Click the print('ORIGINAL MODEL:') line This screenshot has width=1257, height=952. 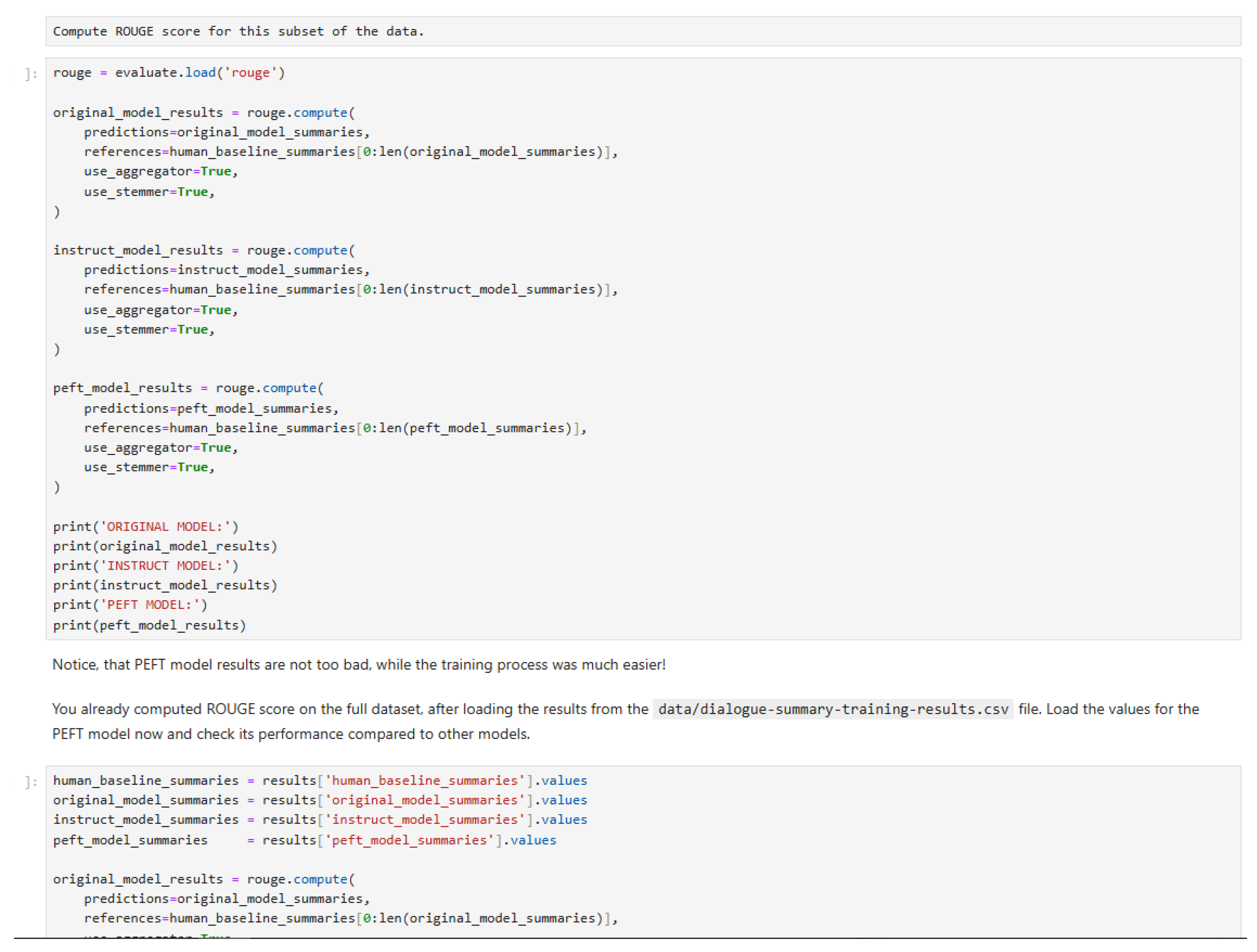[x=146, y=527]
